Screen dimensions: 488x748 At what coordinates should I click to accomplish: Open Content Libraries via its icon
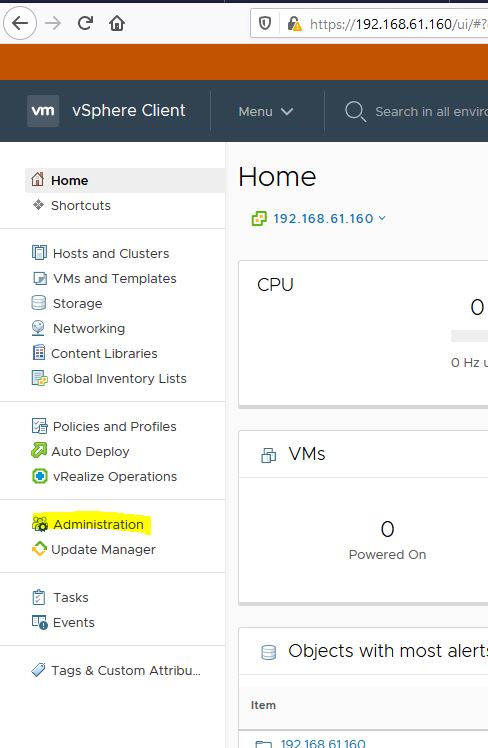[x=39, y=353]
